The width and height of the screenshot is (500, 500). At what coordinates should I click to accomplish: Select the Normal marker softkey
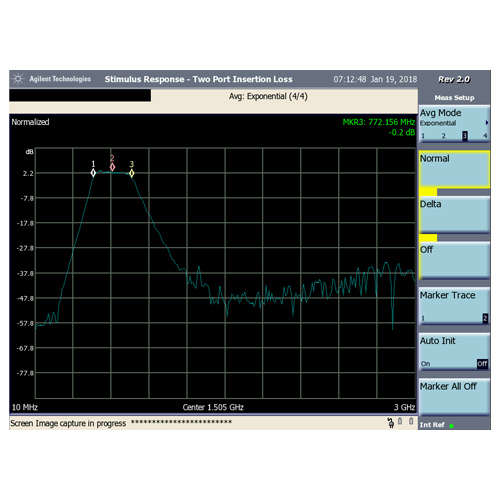point(454,169)
